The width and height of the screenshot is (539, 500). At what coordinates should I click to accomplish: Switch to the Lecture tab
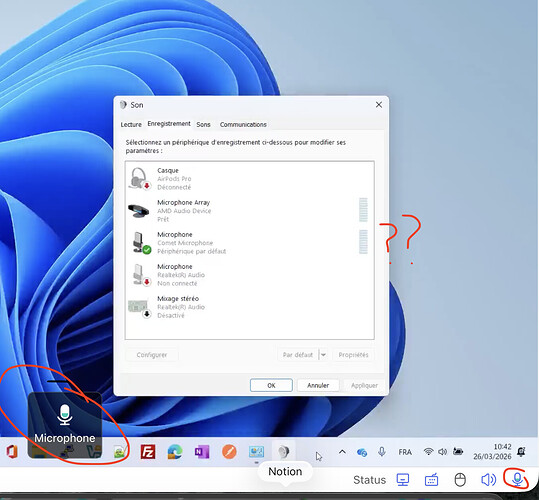[x=131, y=124]
